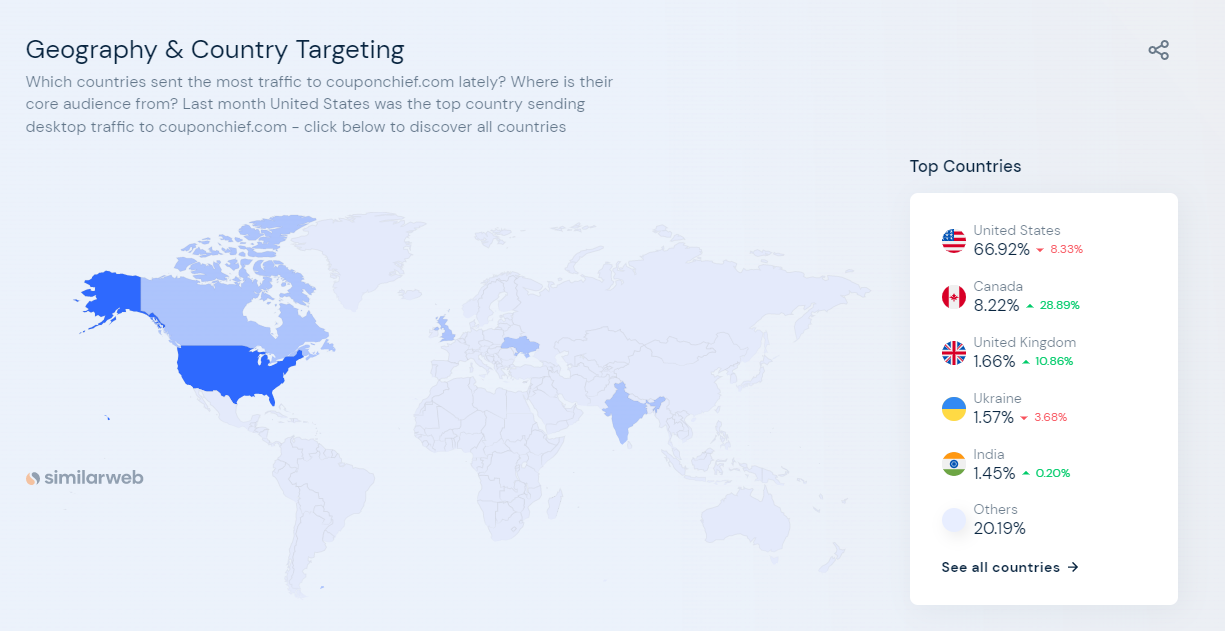The image size is (1225, 631).
Task: Click the arrow next to See all countries
Action: point(1073,567)
